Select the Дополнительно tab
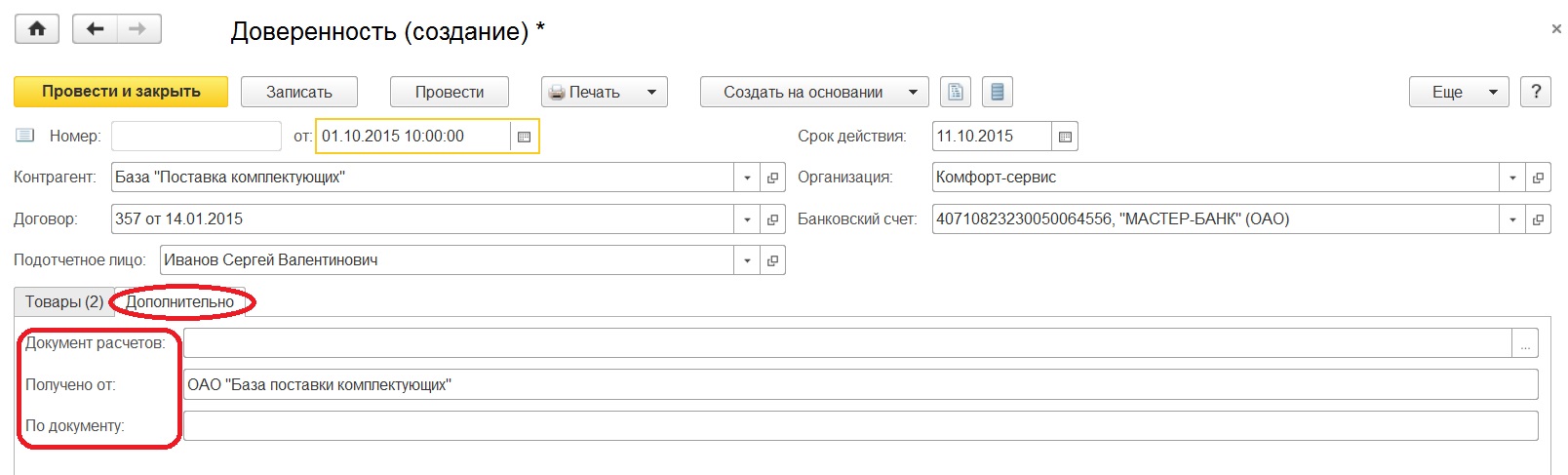1568x475 pixels. coord(180,302)
